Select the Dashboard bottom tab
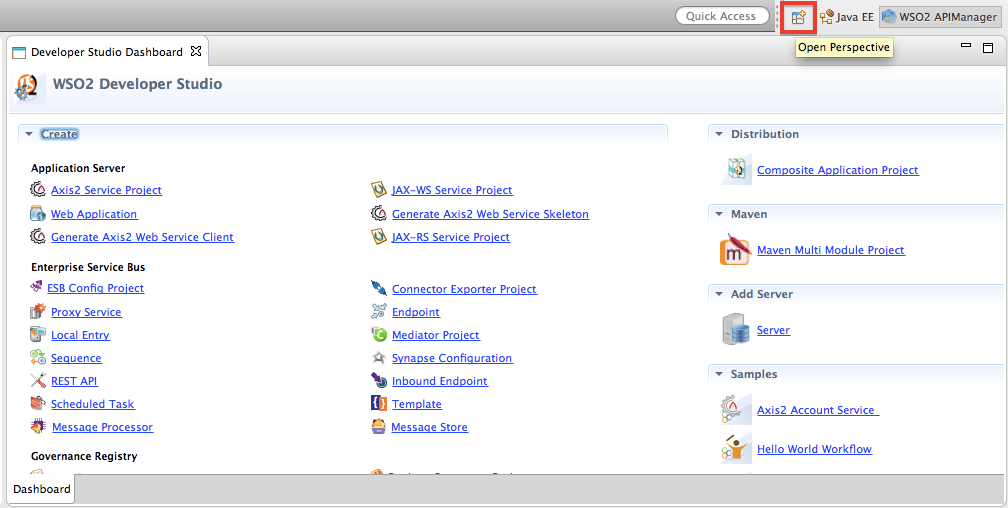 tap(42, 489)
